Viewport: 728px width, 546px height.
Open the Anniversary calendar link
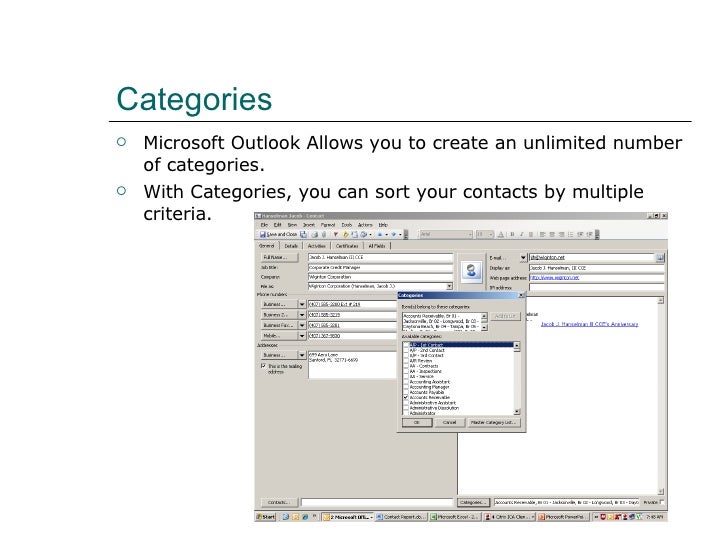589,324
